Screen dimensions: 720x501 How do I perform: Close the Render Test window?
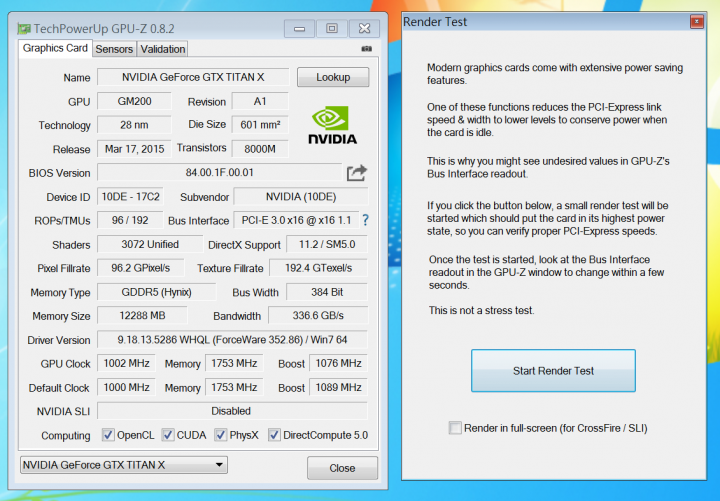697,22
